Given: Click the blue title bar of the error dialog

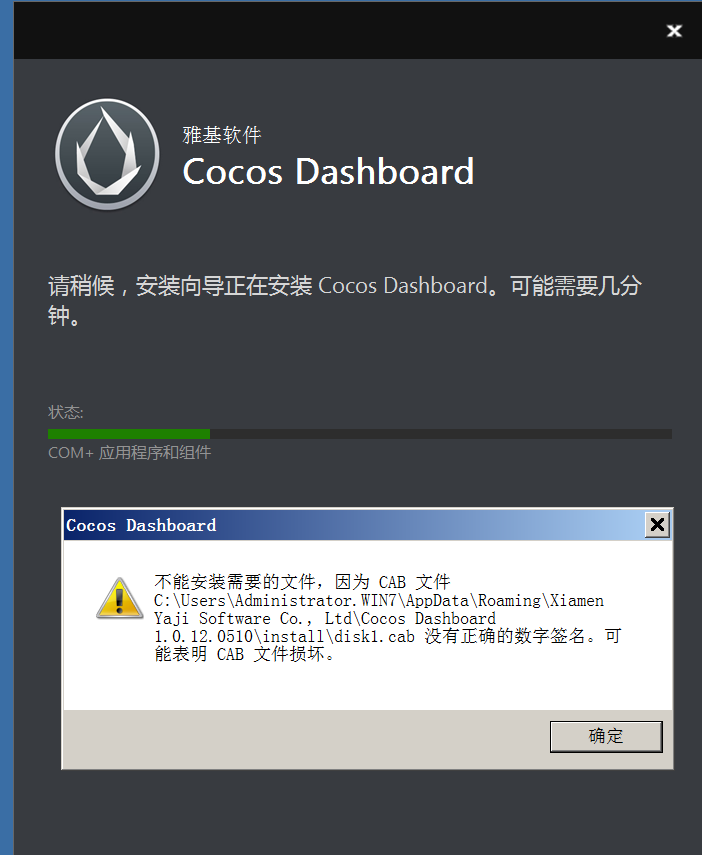Looking at the screenshot, I should (355, 525).
